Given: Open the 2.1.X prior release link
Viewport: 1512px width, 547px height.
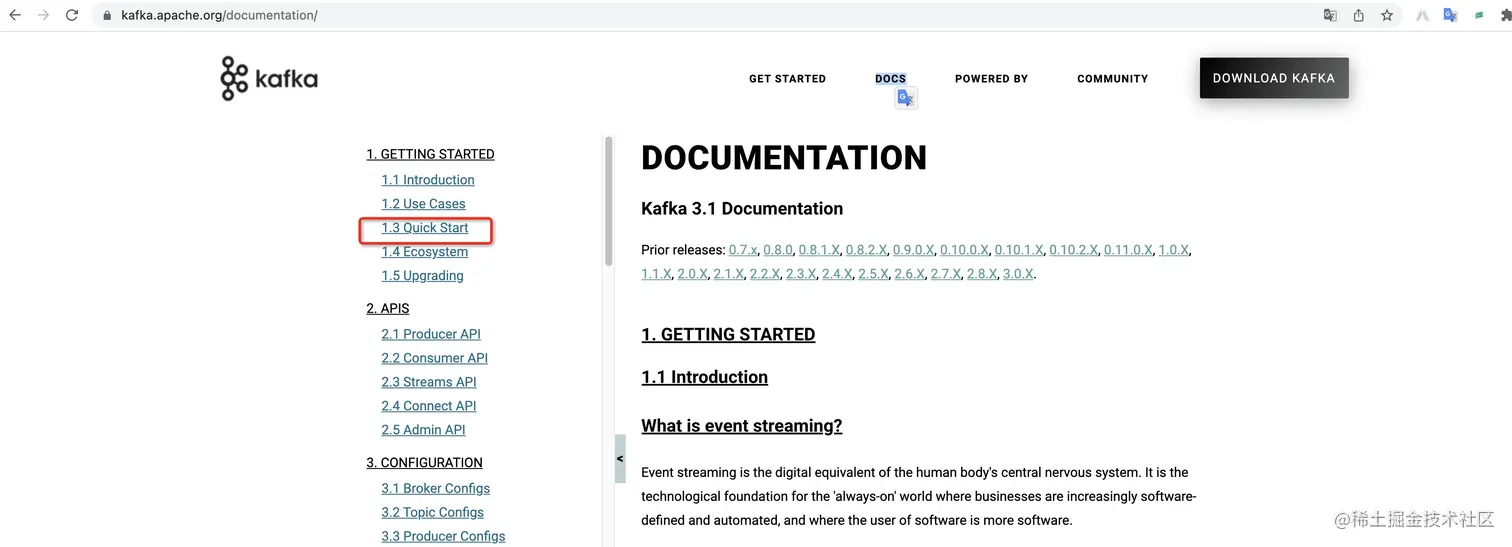Looking at the screenshot, I should (x=728, y=274).
